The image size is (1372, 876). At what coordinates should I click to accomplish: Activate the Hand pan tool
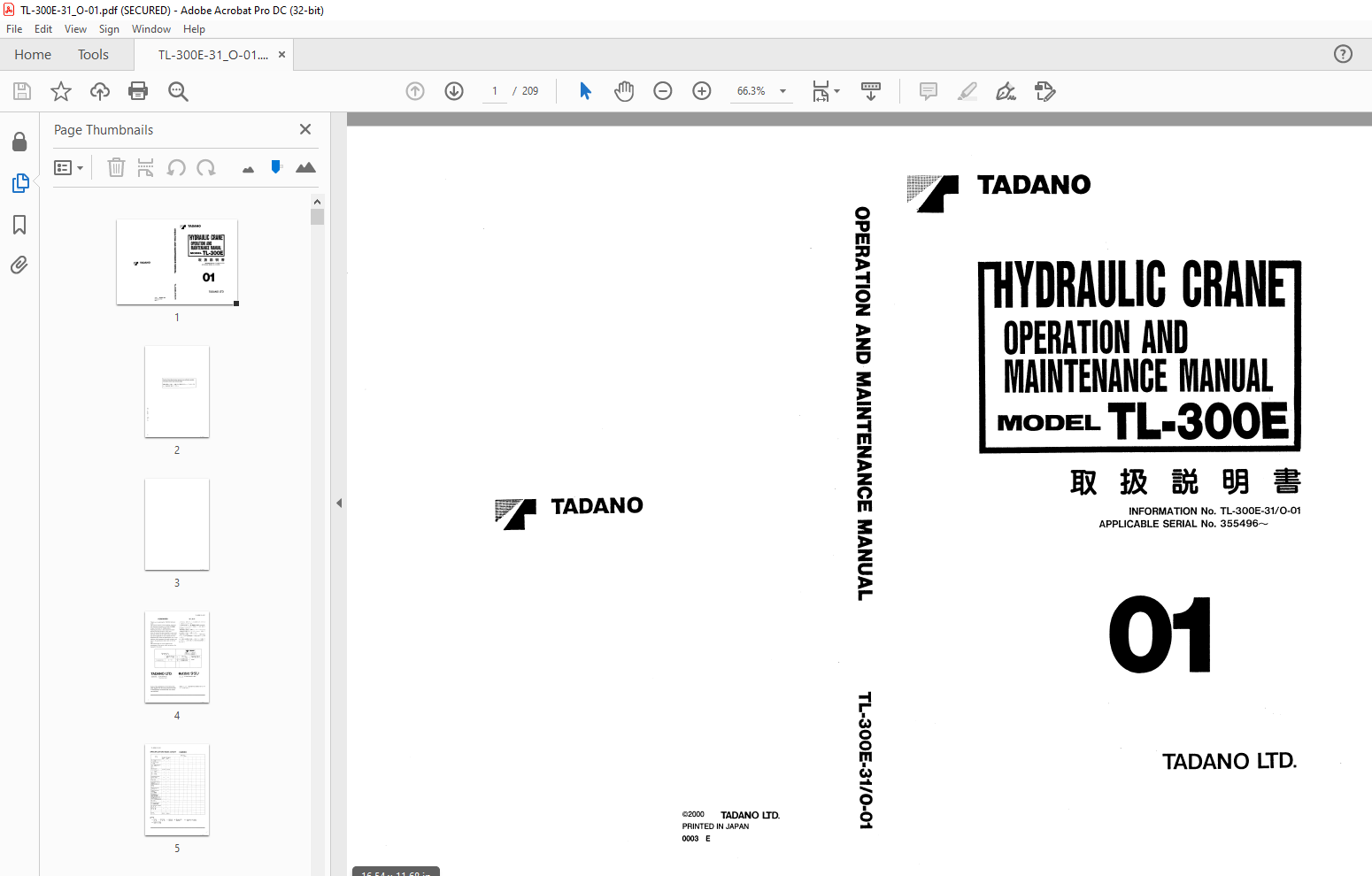624,91
